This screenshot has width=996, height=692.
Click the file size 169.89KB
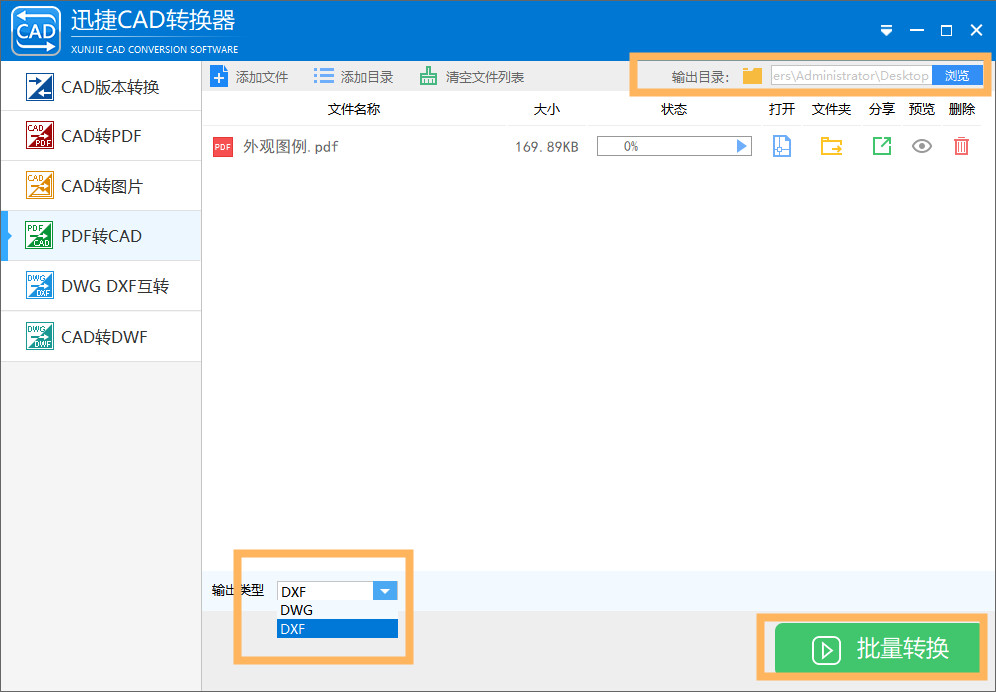click(x=546, y=147)
